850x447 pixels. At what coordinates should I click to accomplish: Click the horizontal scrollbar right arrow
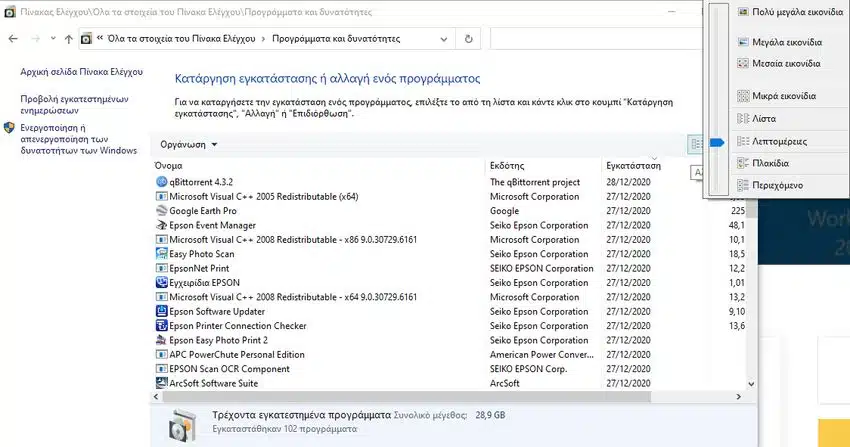click(x=738, y=397)
